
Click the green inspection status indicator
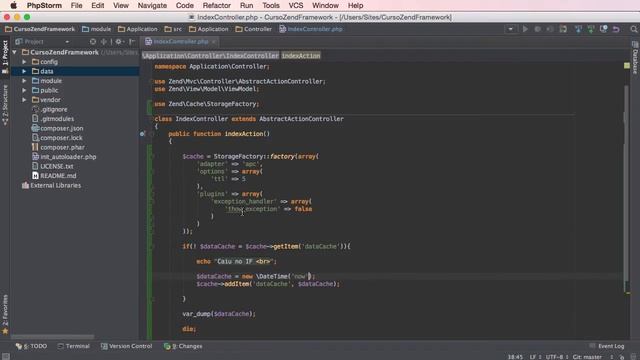click(627, 65)
